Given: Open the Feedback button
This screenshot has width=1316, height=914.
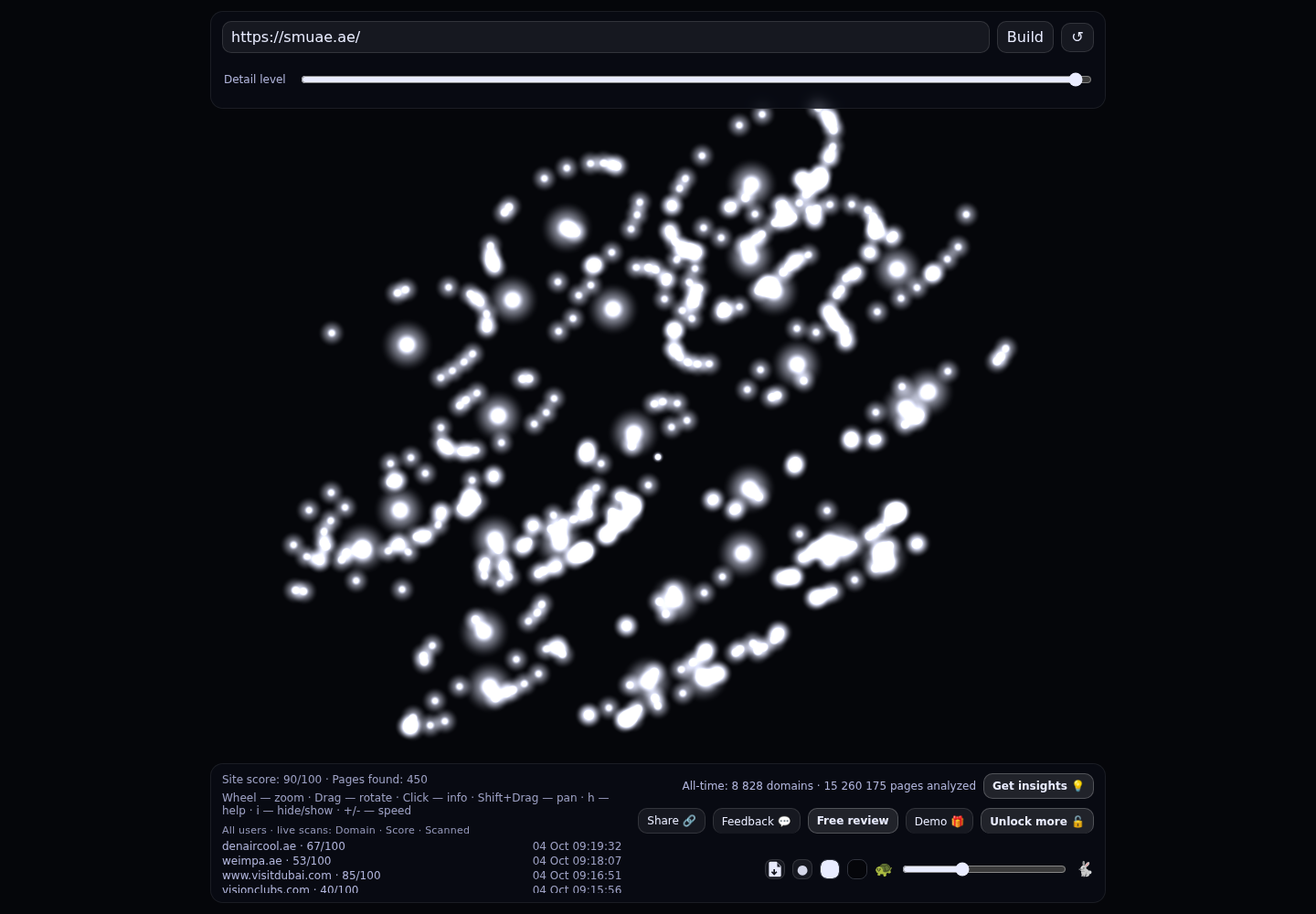Looking at the screenshot, I should click(x=757, y=821).
